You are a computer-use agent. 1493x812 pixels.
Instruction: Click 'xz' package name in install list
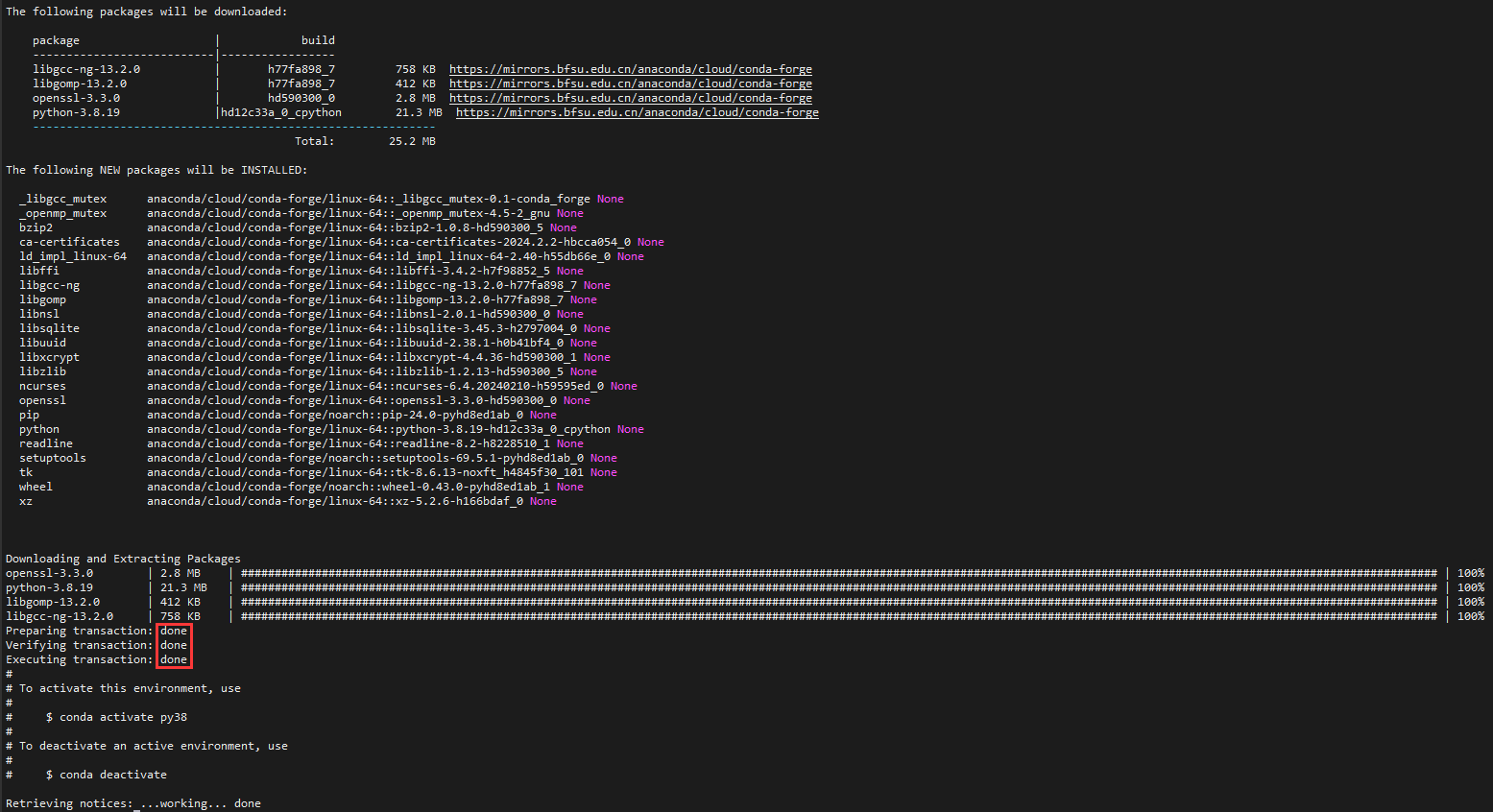(26, 501)
